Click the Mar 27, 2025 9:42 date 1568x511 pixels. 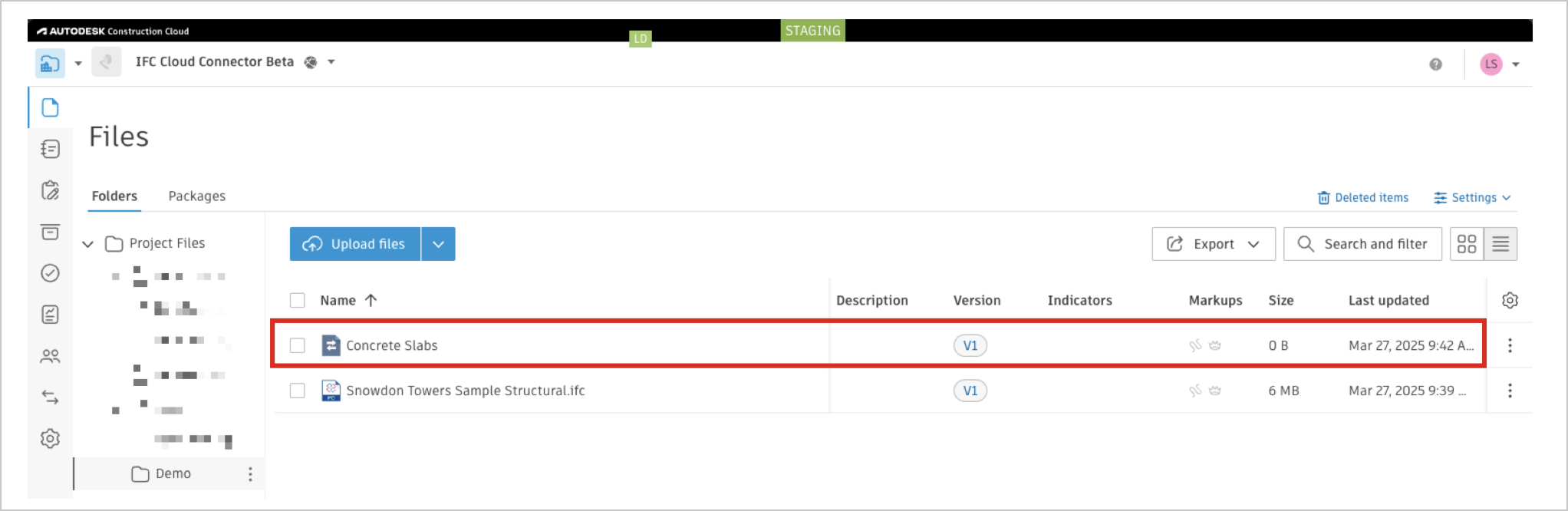1412,345
